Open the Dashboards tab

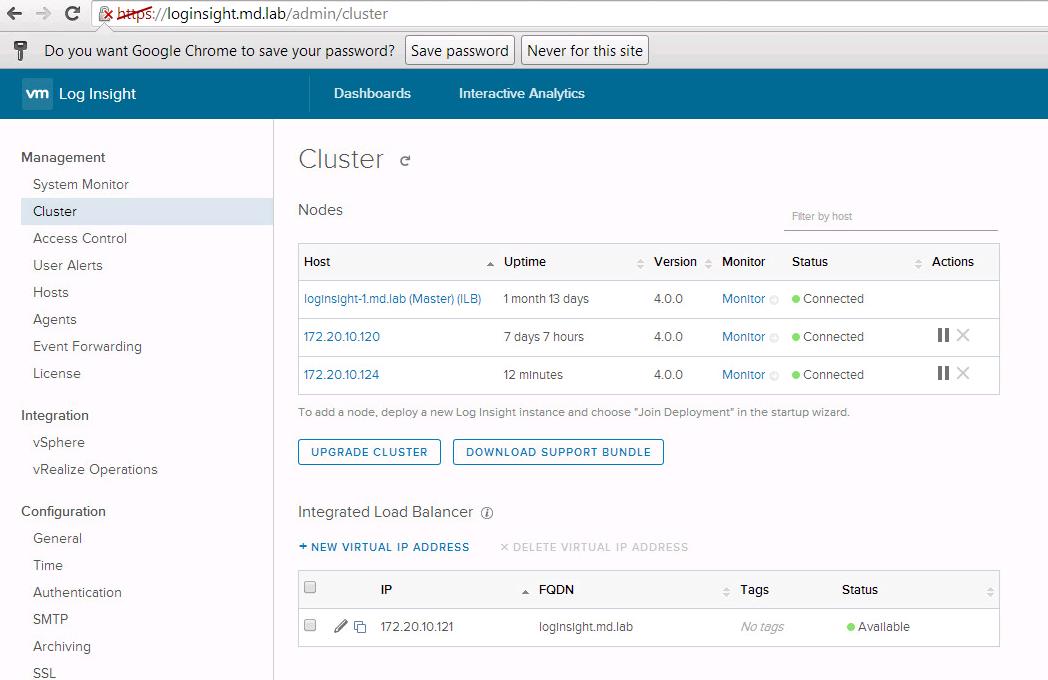click(x=372, y=94)
